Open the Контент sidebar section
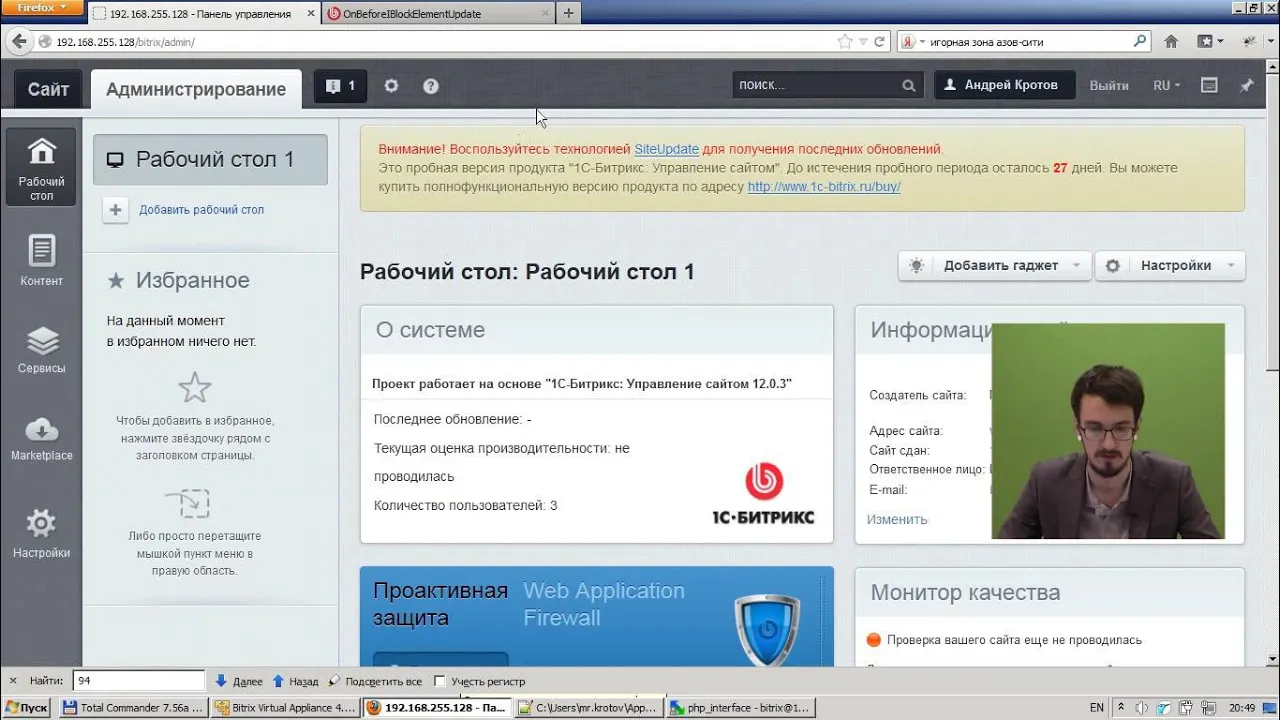This screenshot has height=720, width=1280. [x=41, y=260]
